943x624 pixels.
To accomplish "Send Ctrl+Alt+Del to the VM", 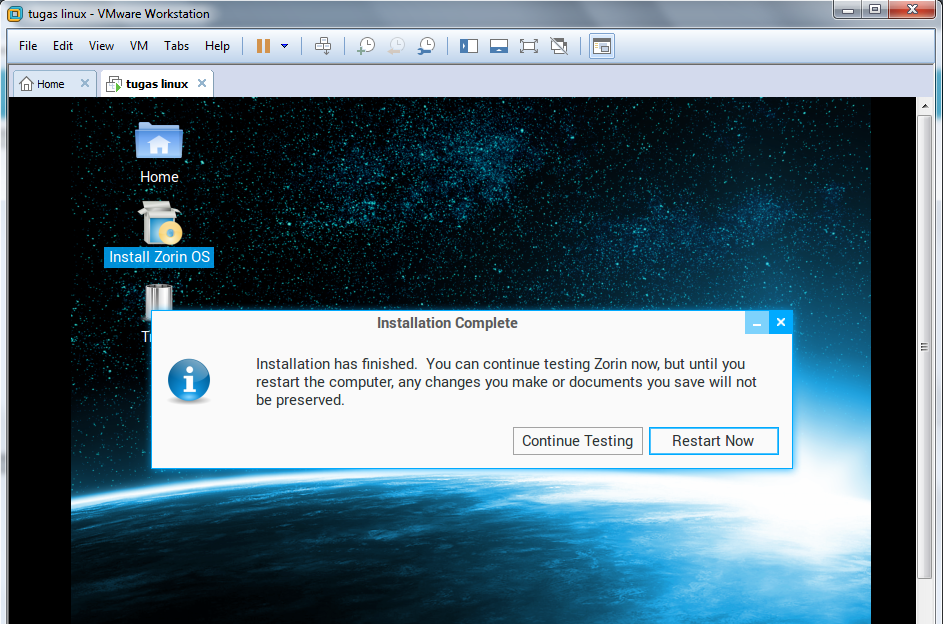I will [323, 46].
